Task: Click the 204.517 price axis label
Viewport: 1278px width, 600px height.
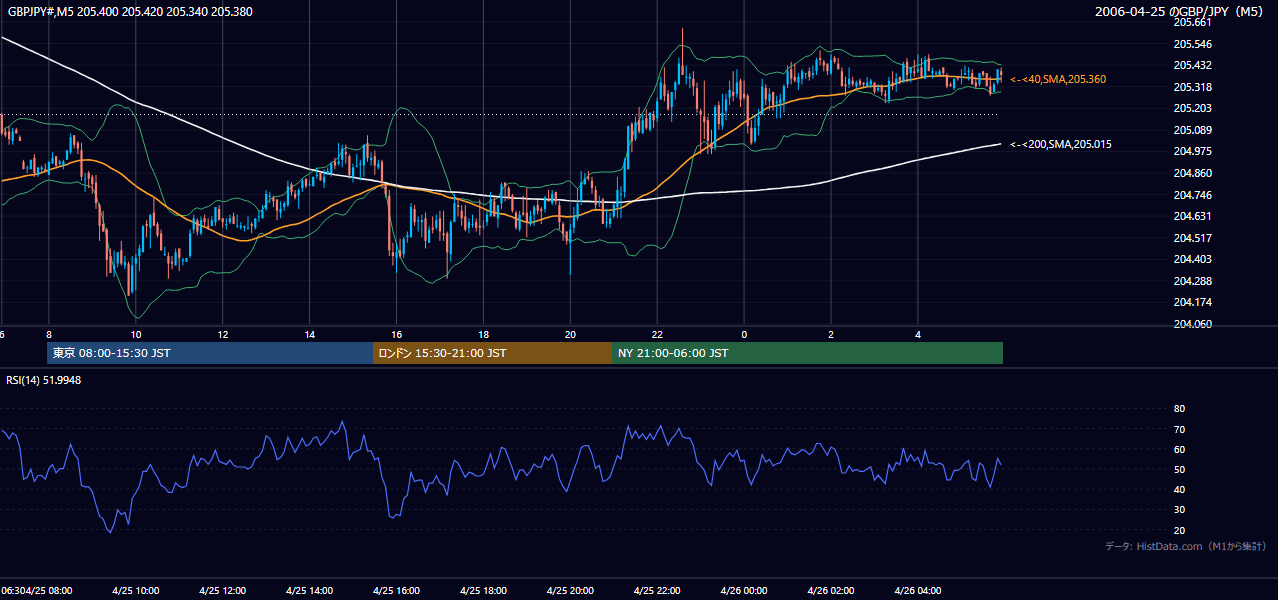Action: coord(1192,238)
